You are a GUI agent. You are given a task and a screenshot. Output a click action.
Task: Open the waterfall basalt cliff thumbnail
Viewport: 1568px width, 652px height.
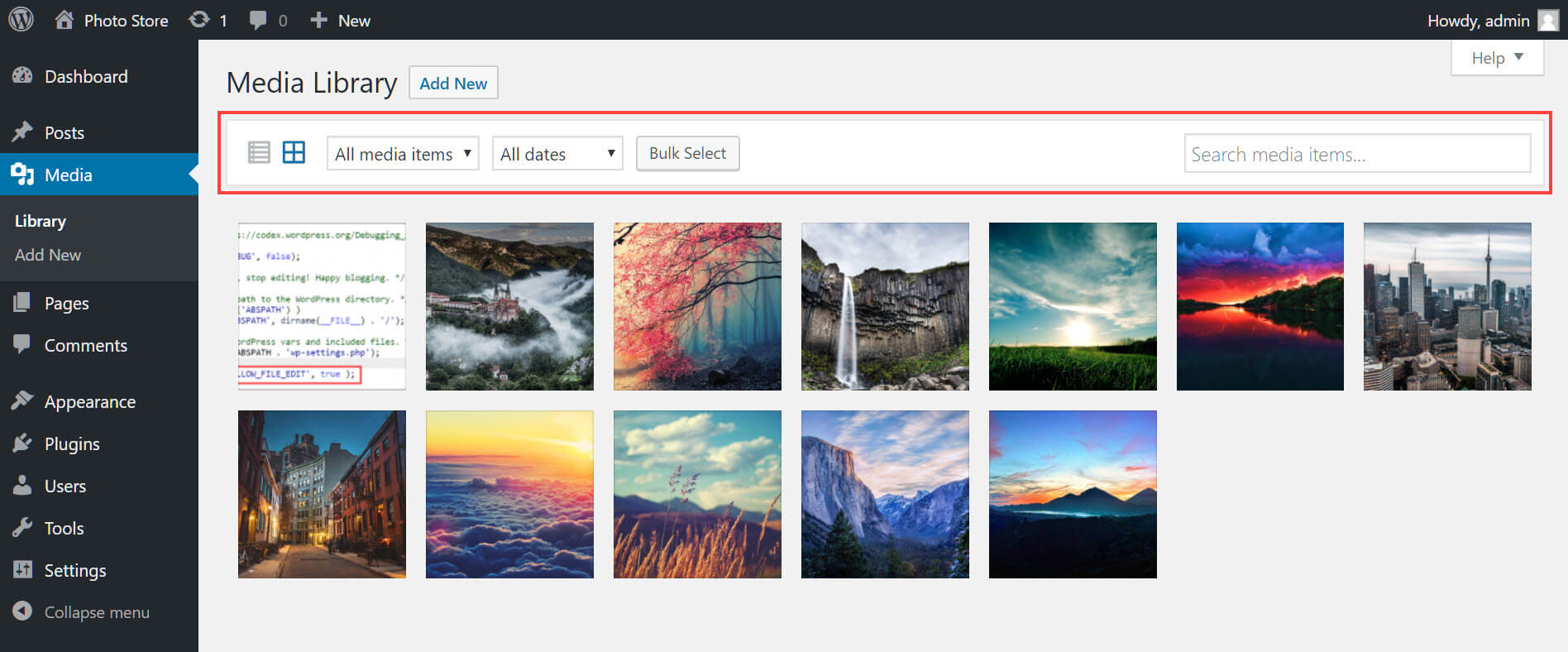[885, 306]
